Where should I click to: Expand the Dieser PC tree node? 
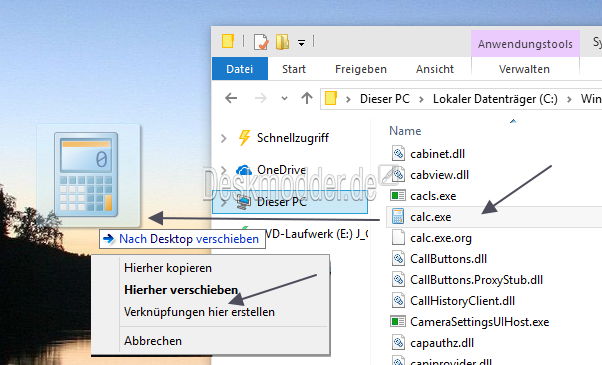224,202
